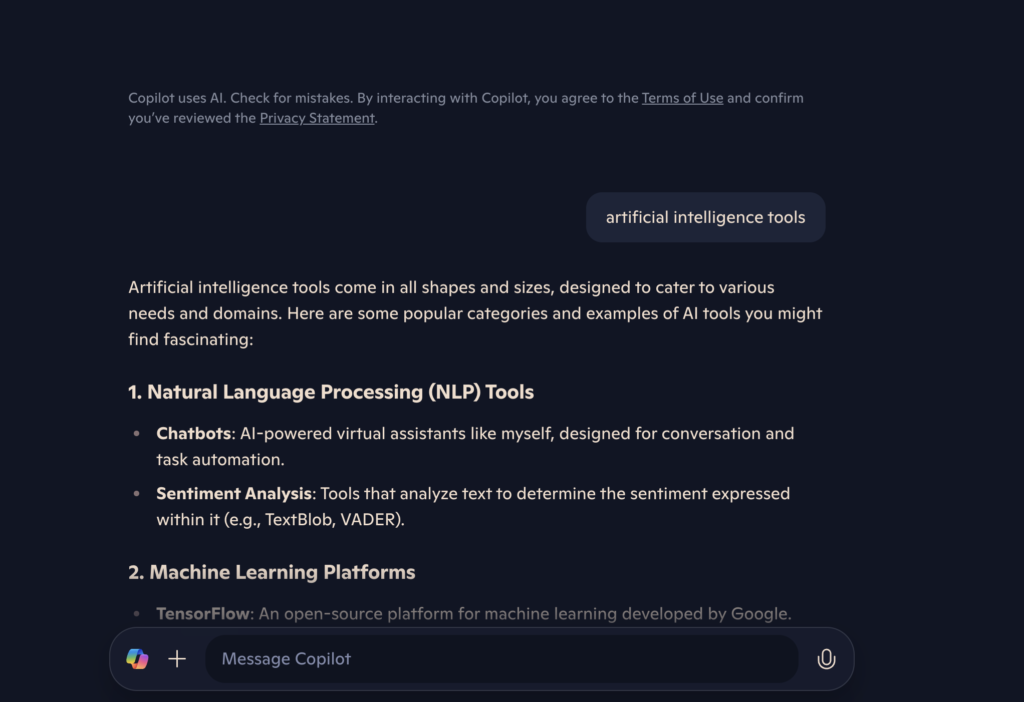Click the bullet point beside Chatbots

[x=137, y=434]
